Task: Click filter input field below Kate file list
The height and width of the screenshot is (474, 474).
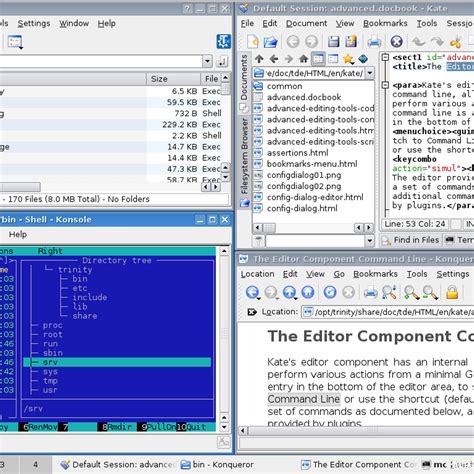Action: pyautogui.click(x=315, y=241)
